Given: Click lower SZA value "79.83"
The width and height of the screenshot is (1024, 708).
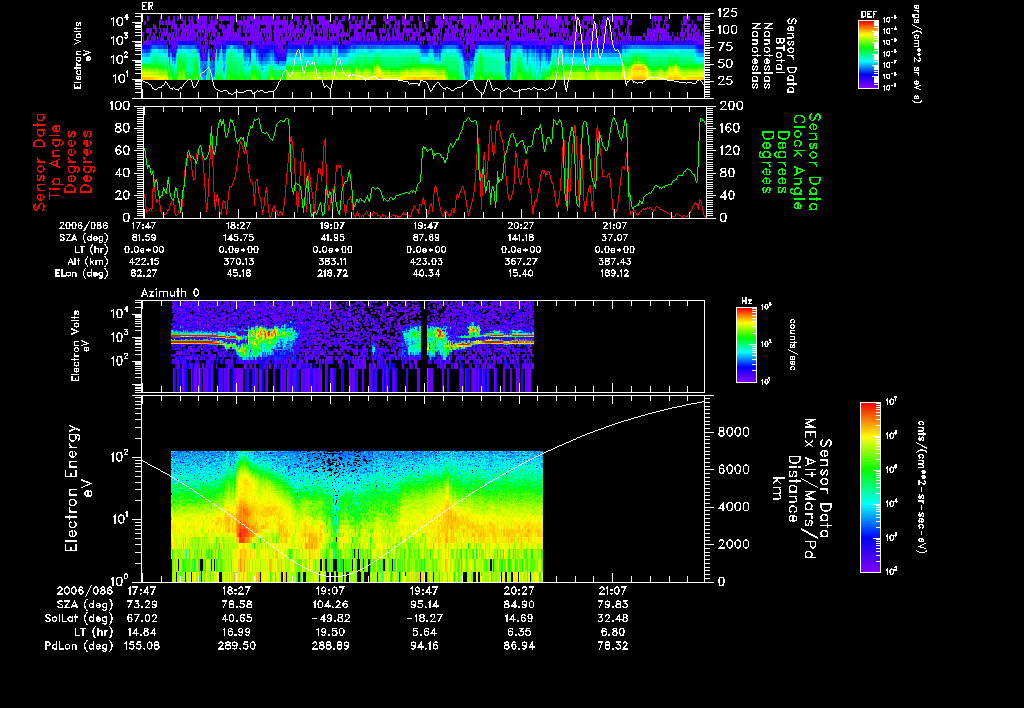Looking at the screenshot, I should point(613,604).
